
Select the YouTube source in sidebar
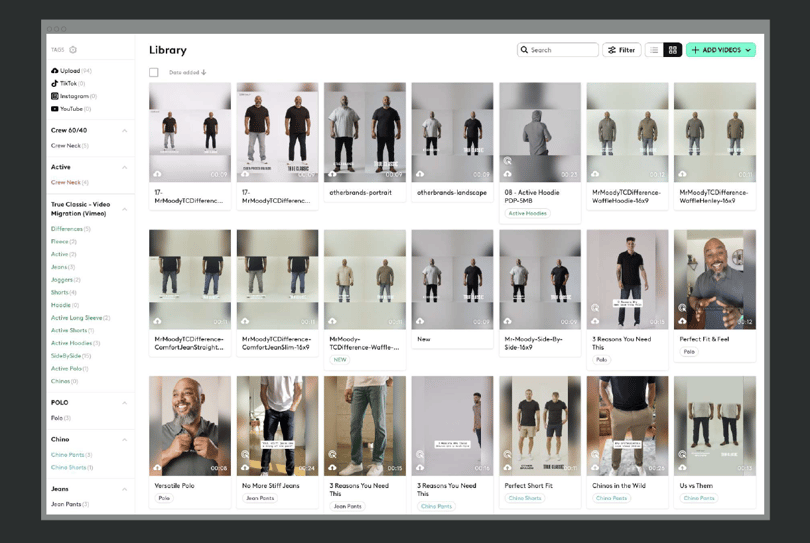(71, 109)
